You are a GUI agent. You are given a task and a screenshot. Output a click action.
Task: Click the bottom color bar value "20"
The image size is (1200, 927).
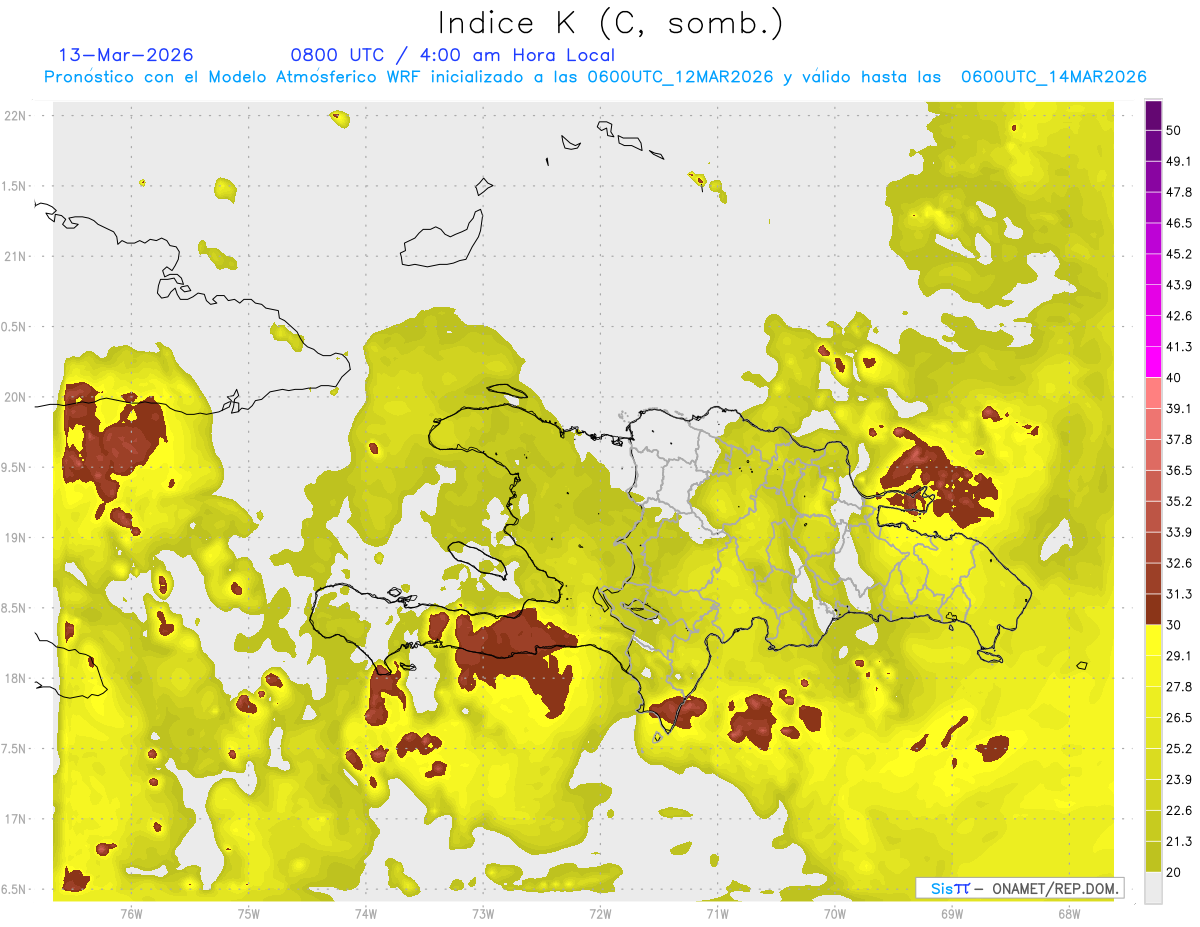click(1175, 873)
